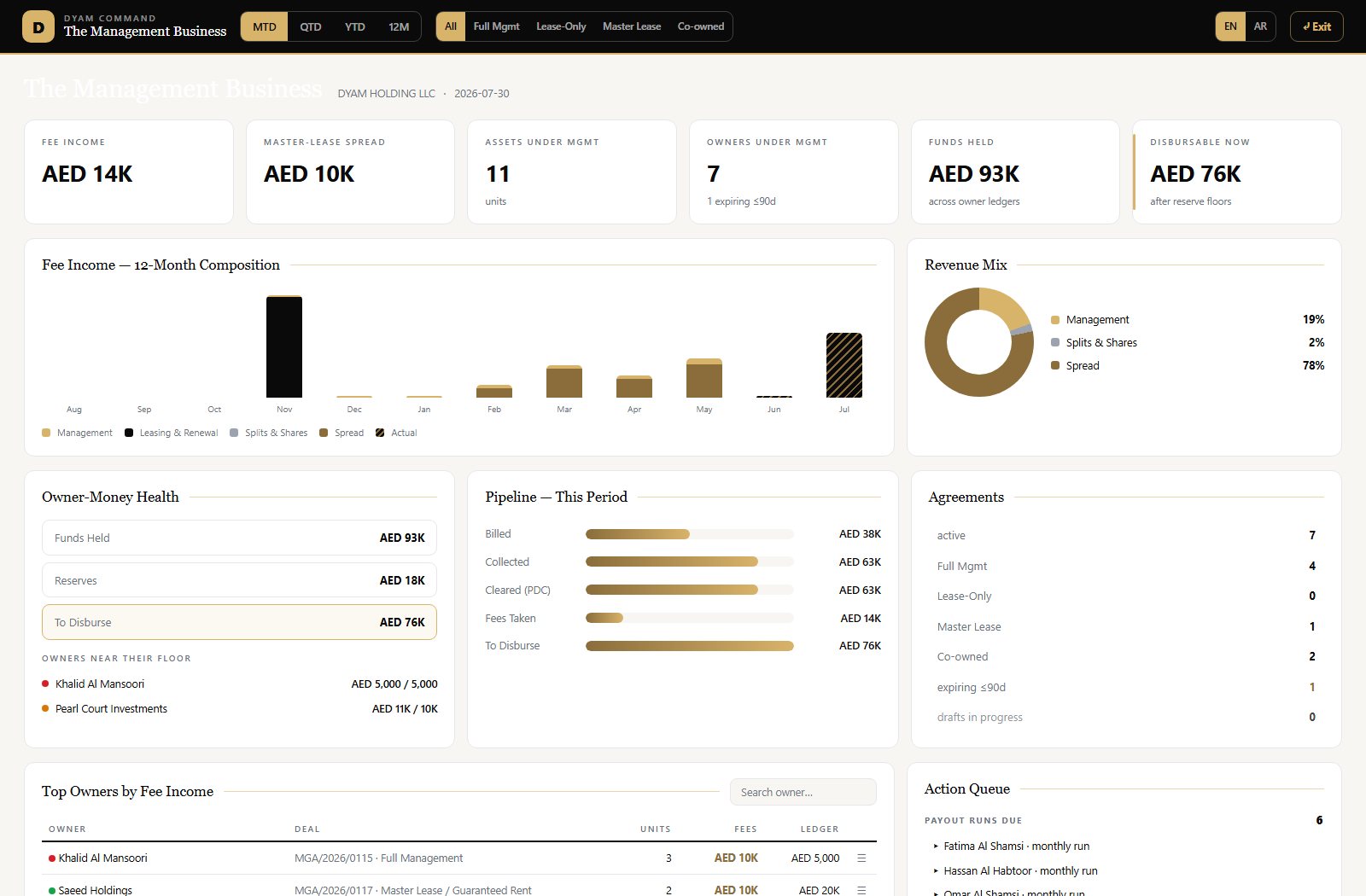Open expiring ≤90d agreements row
1366x896 pixels.
1126,687
